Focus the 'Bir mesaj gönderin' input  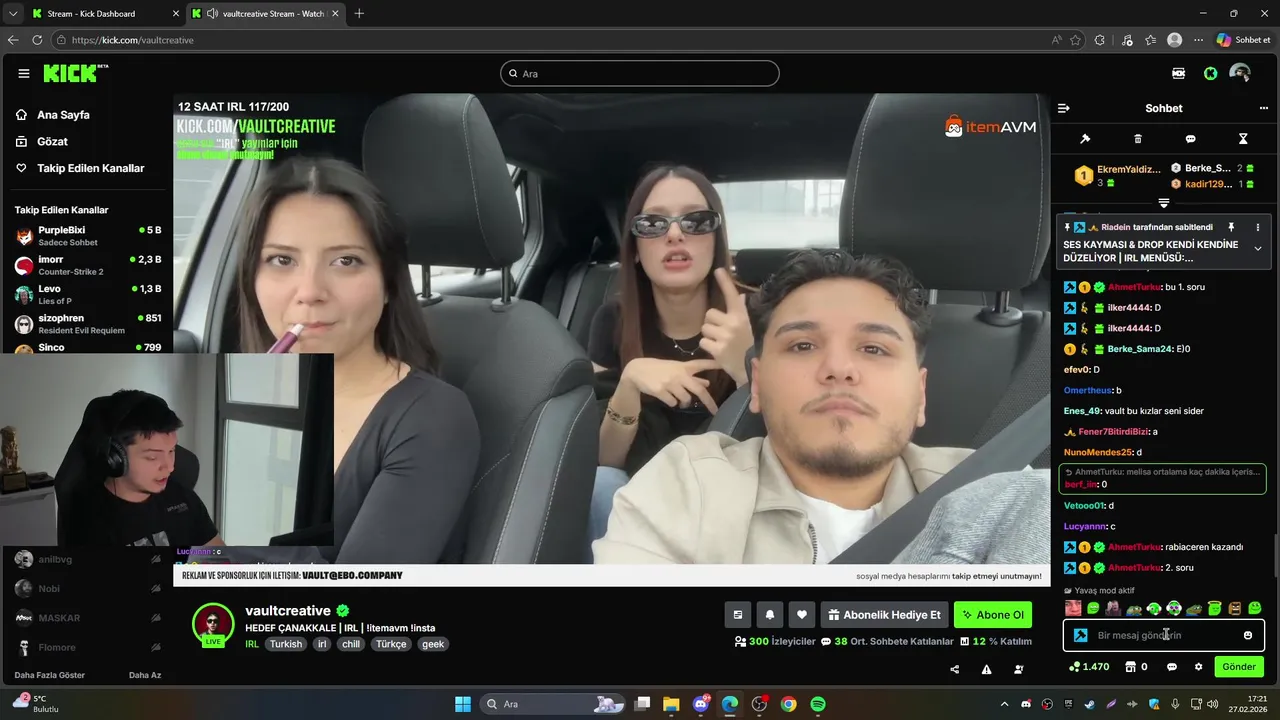(1165, 635)
